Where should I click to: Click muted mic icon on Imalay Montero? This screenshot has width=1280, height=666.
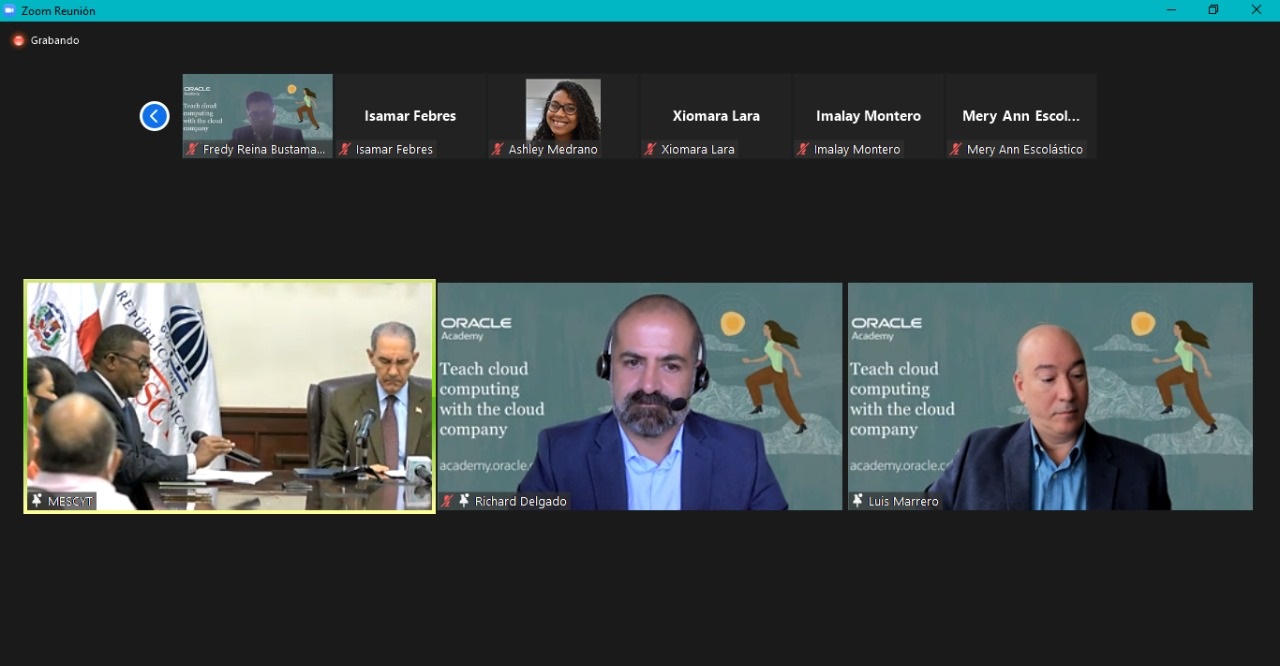click(803, 149)
